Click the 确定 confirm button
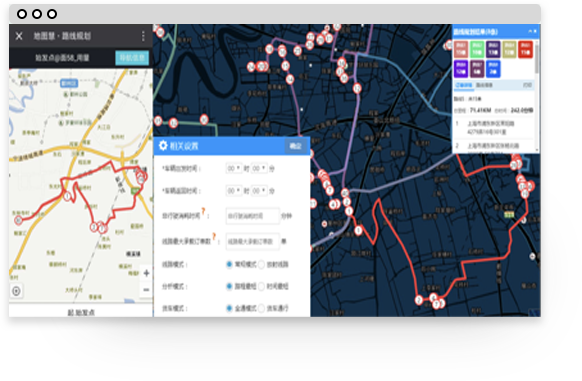The image size is (582, 381). click(295, 146)
